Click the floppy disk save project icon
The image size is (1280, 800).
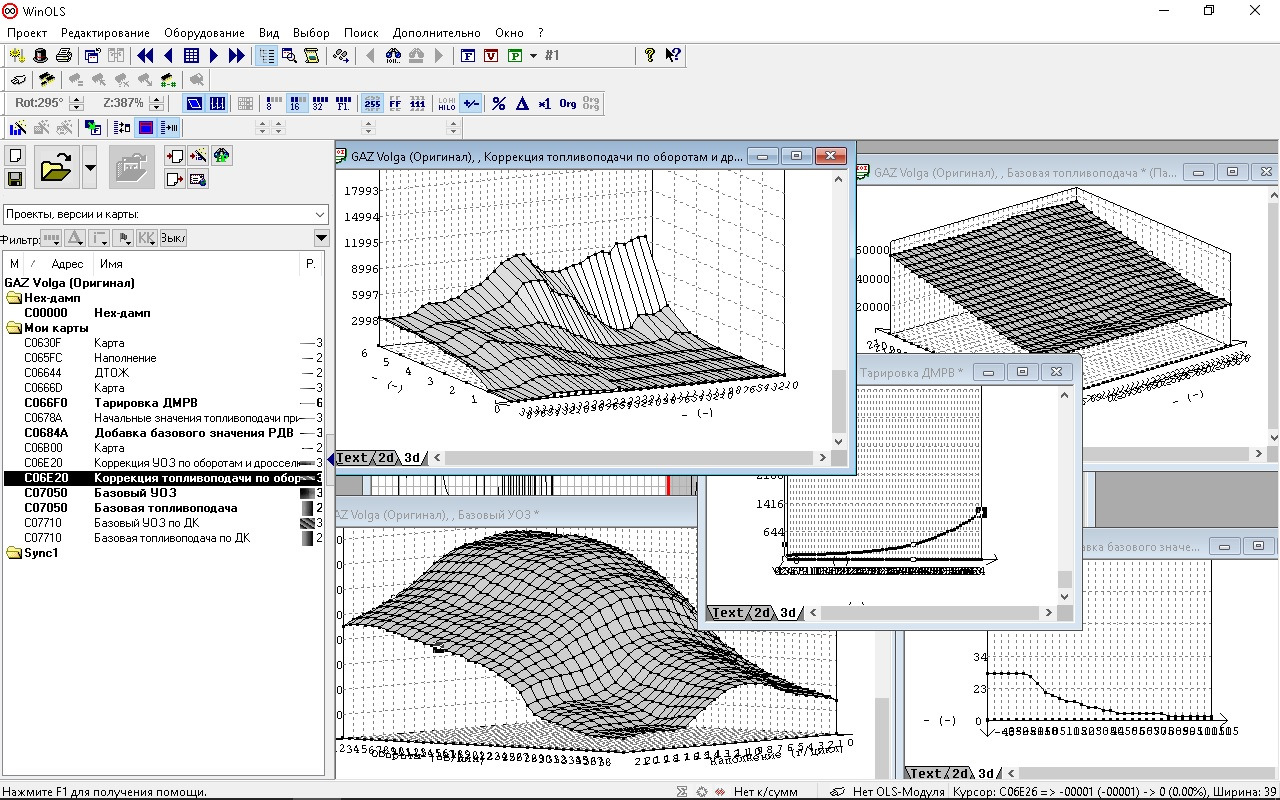15,179
